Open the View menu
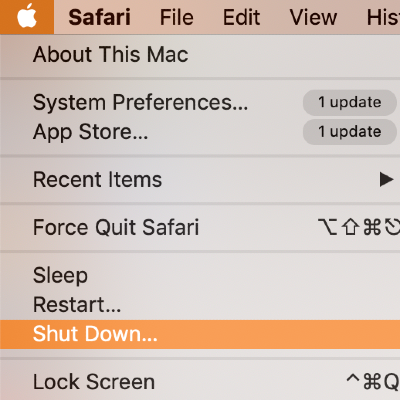 pos(313,17)
